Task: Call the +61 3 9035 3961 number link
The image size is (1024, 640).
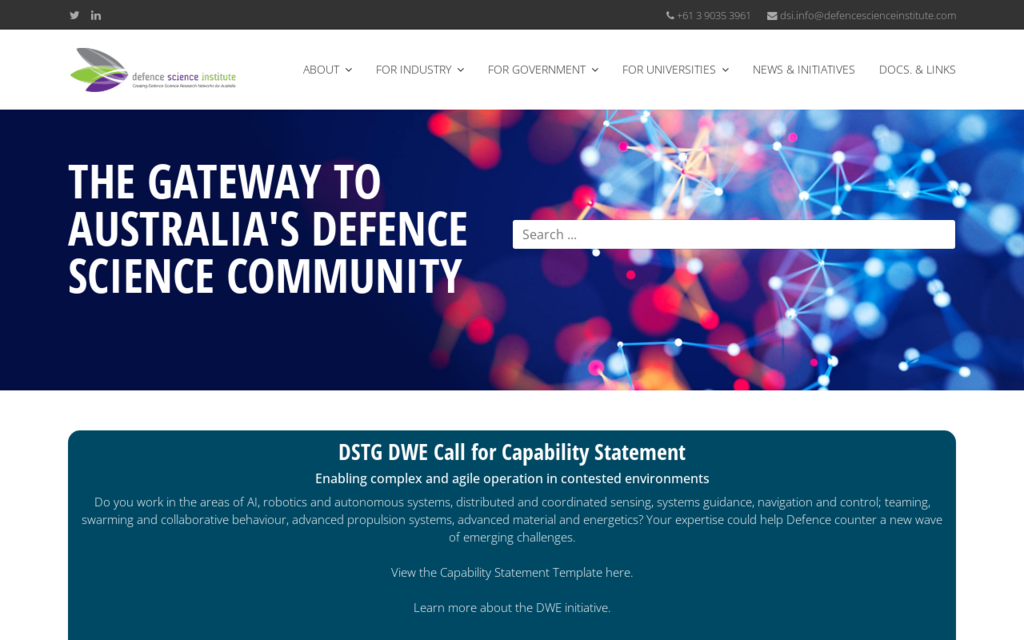Action: tap(713, 15)
